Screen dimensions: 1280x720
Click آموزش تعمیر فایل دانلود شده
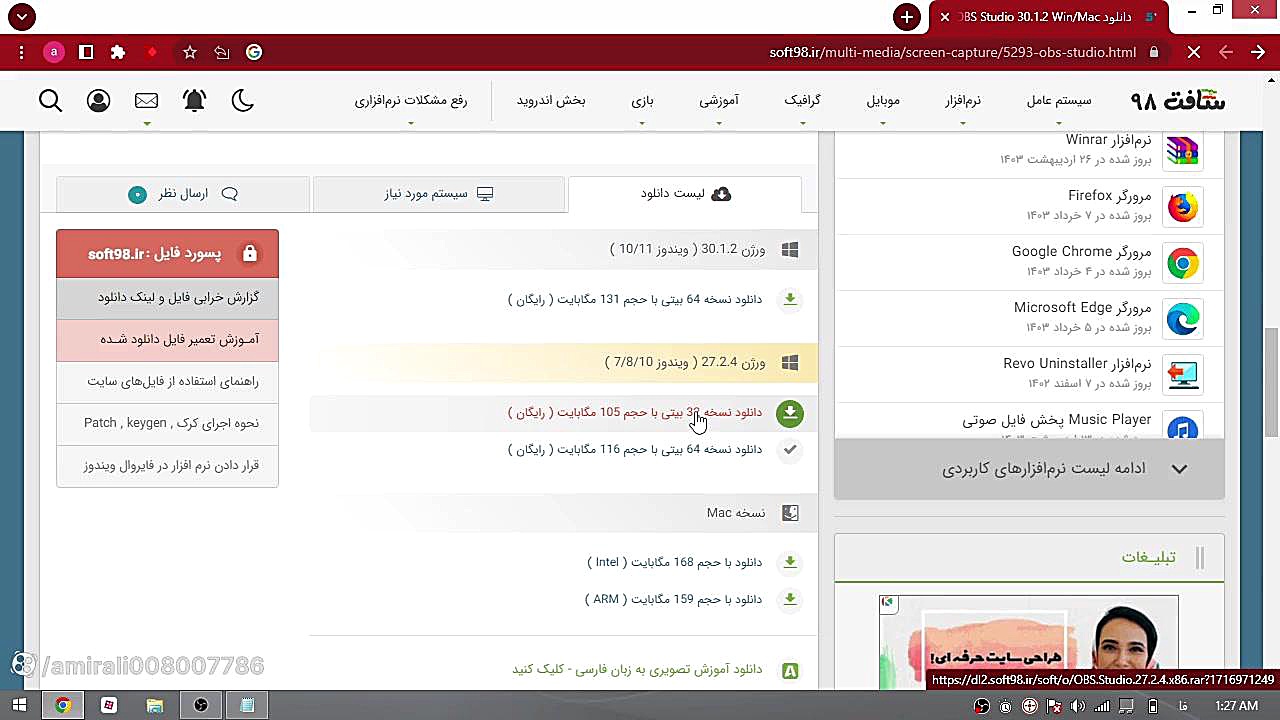point(168,340)
